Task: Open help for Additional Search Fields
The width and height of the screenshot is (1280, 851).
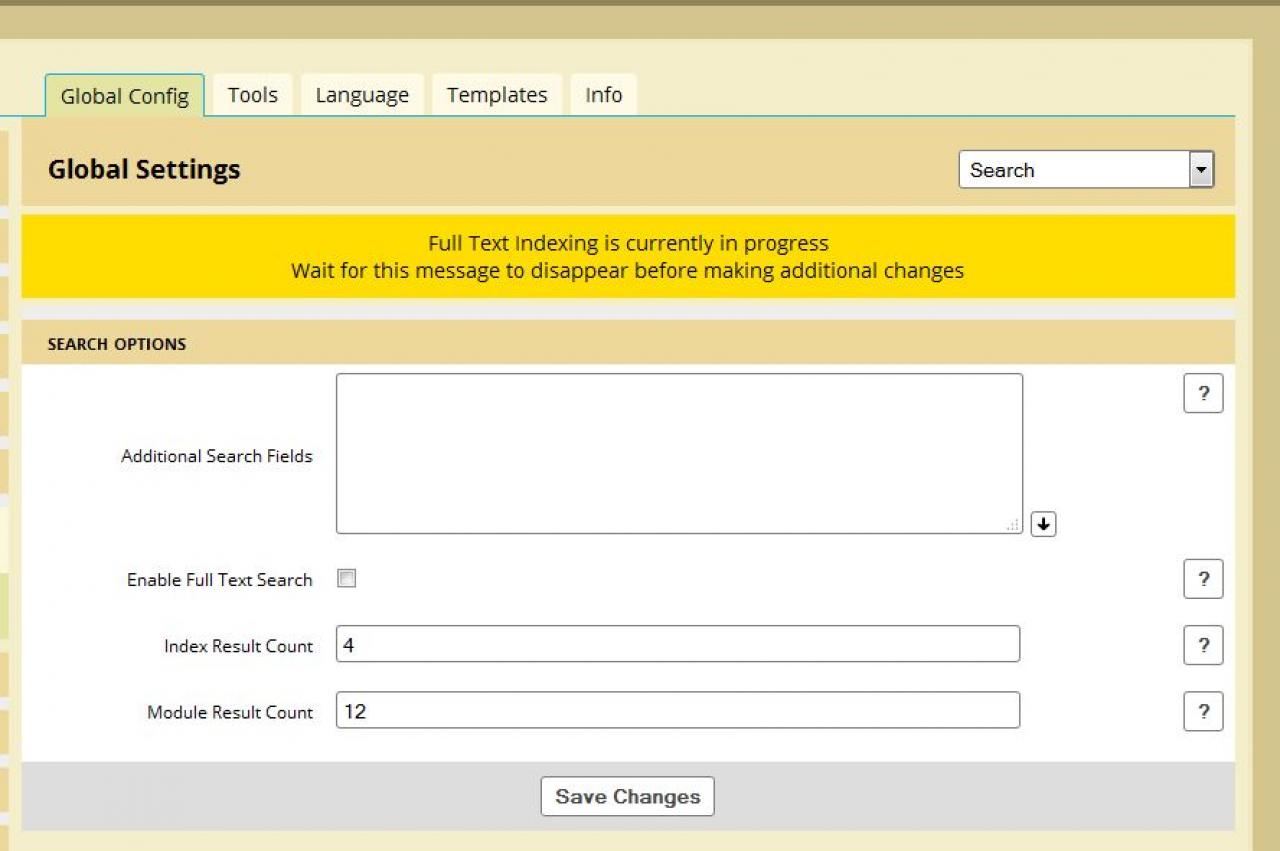Action: click(1203, 394)
